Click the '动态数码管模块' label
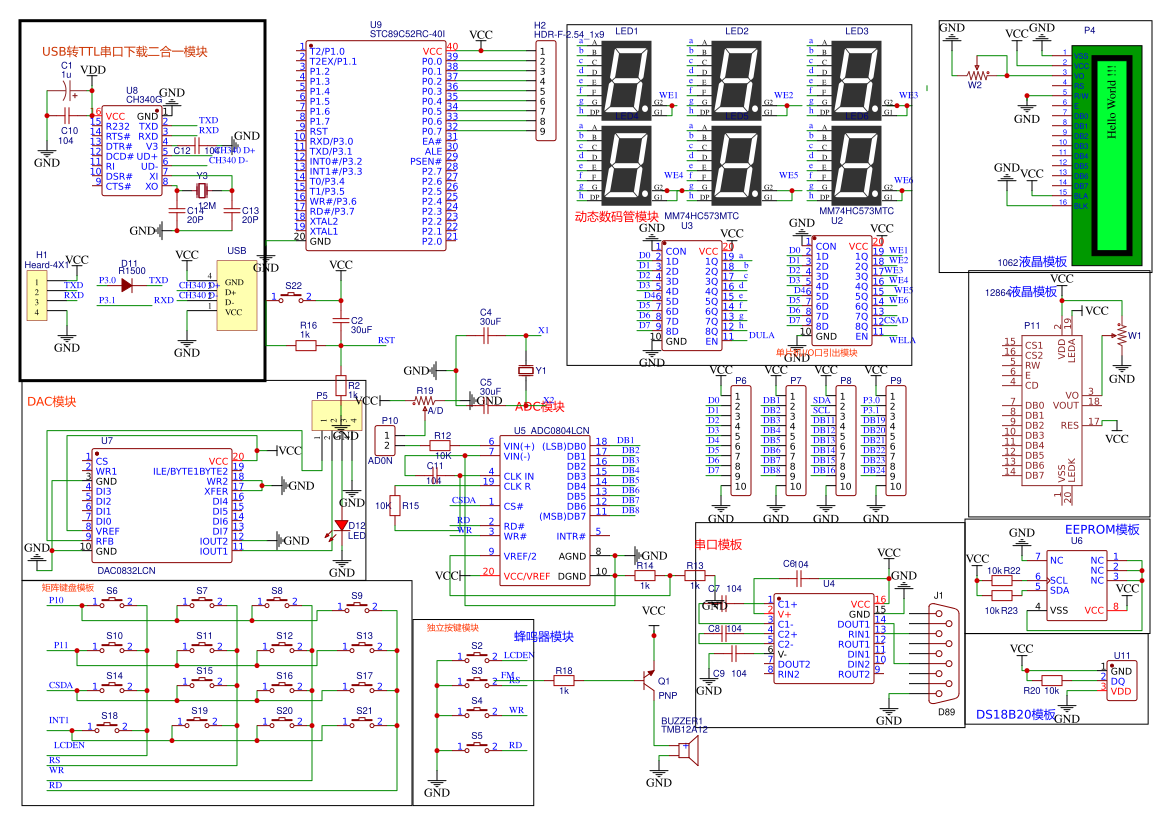This screenshot has width=1169, height=827. [x=616, y=216]
